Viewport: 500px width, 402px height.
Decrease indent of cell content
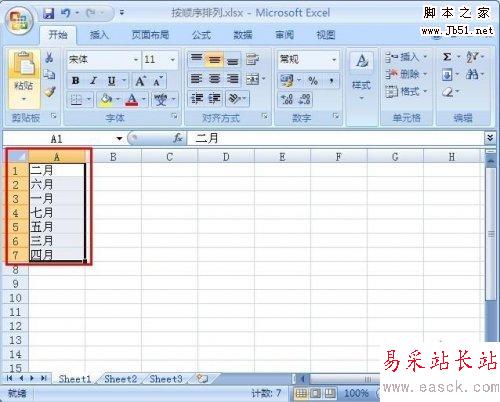197,99
